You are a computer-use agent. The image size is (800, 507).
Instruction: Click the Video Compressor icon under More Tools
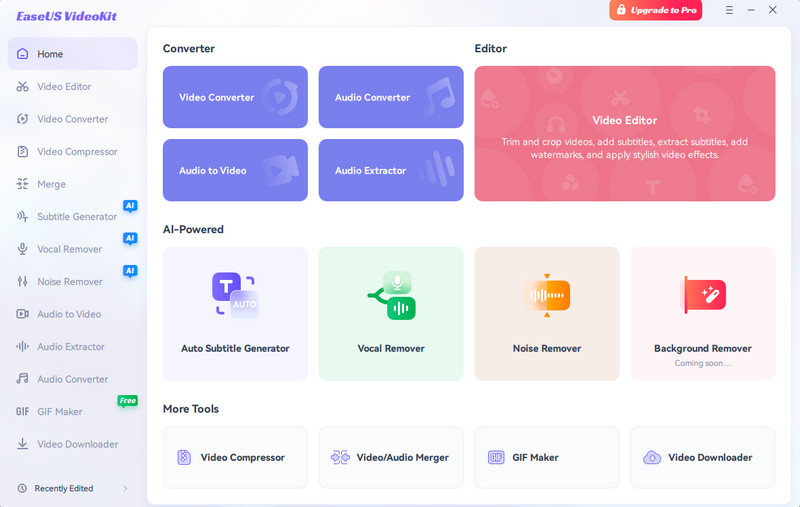(x=184, y=457)
